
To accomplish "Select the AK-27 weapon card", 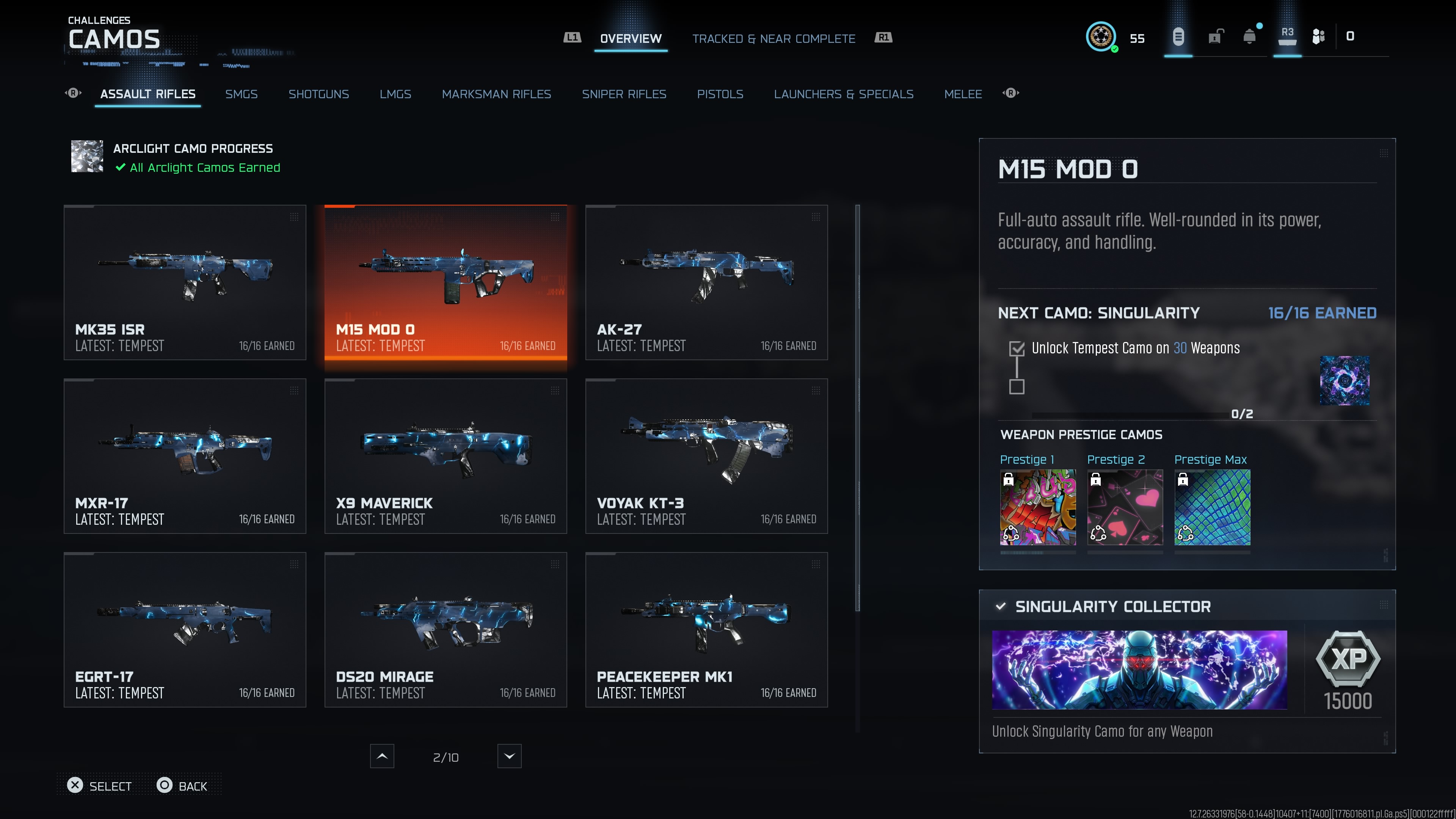I will tap(706, 282).
